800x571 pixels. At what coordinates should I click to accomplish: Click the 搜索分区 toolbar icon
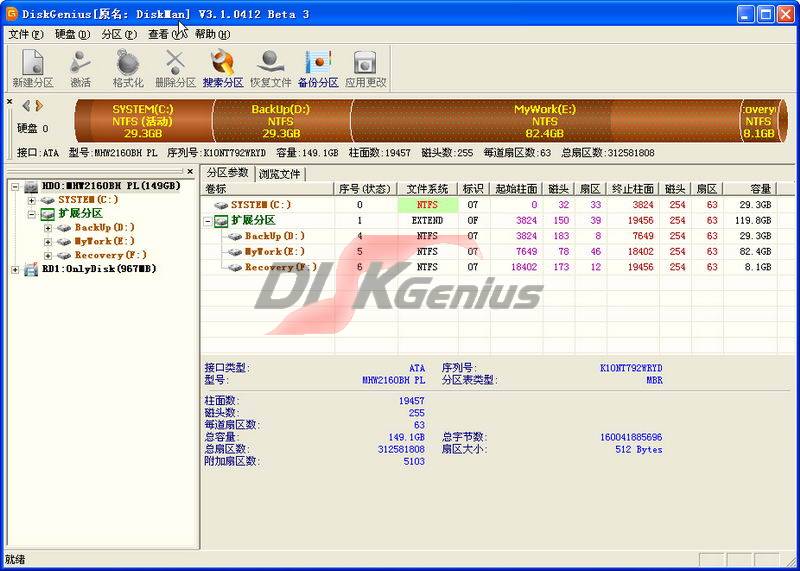pos(223,69)
